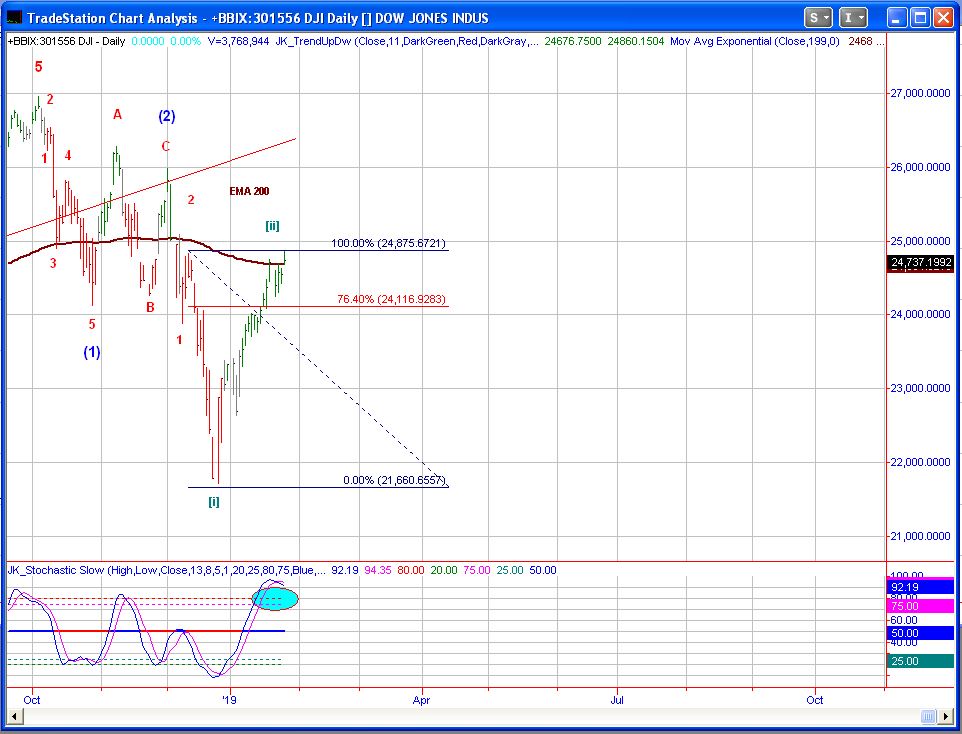
Task: Click the blue "92.19" box on stochastic axis
Action: pos(921,587)
